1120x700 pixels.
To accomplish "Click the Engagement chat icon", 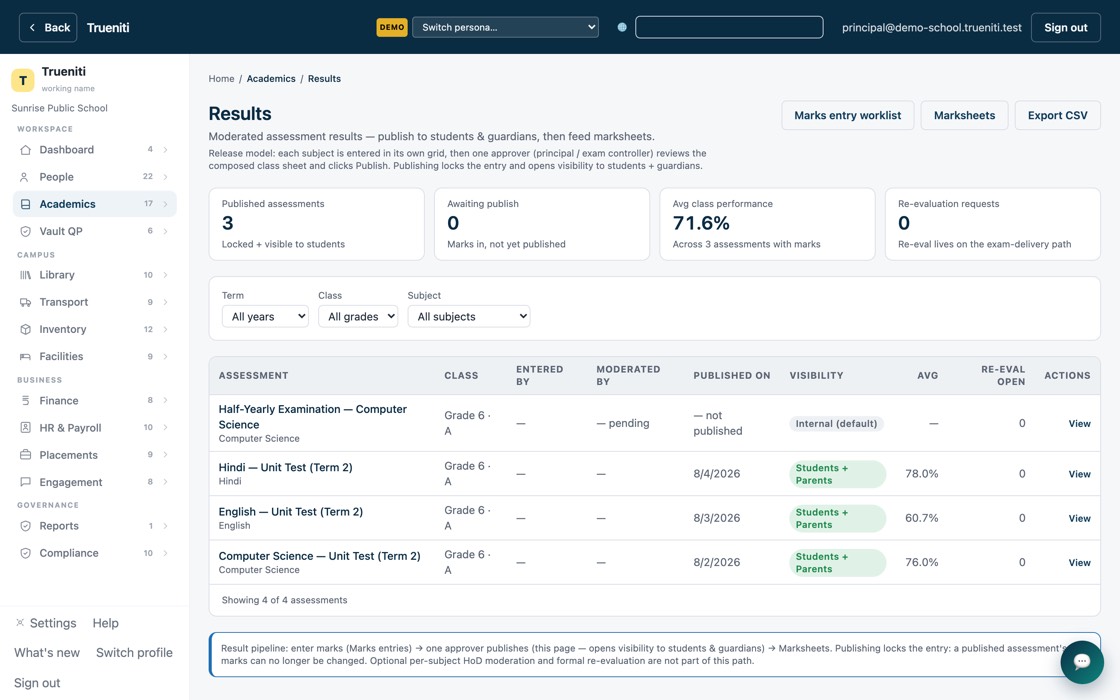I will pyautogui.click(x=26, y=482).
